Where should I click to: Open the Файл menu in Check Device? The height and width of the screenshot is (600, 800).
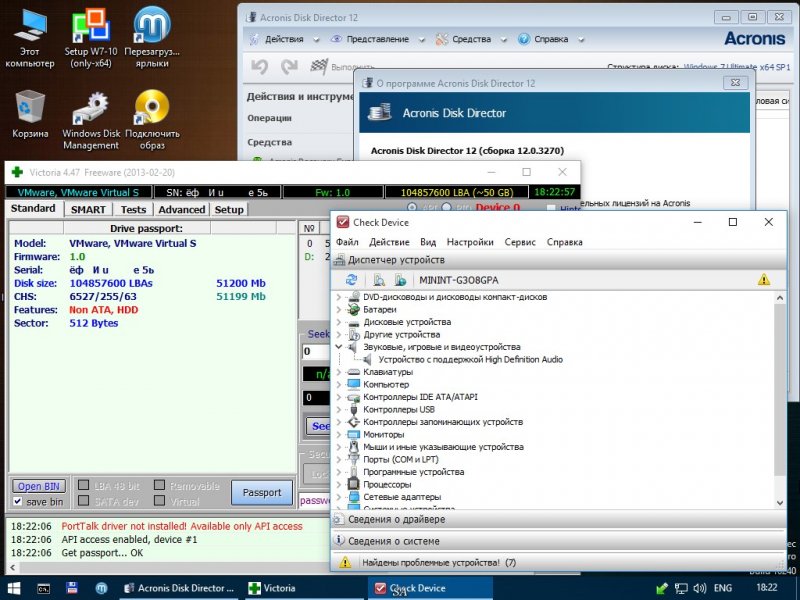click(347, 242)
